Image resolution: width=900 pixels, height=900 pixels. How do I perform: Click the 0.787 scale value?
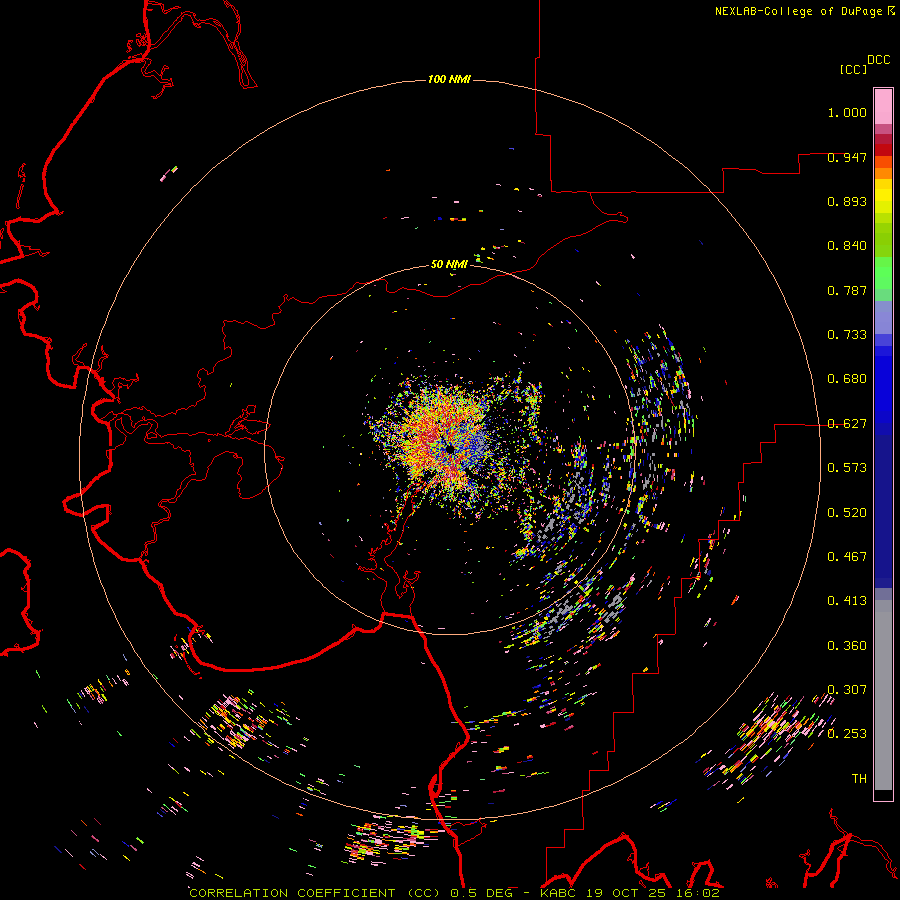pos(847,290)
